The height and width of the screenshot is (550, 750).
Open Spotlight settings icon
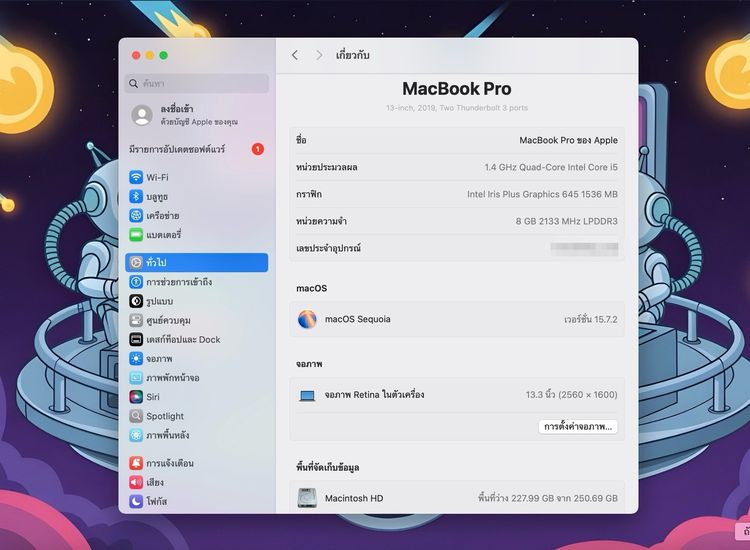(136, 416)
